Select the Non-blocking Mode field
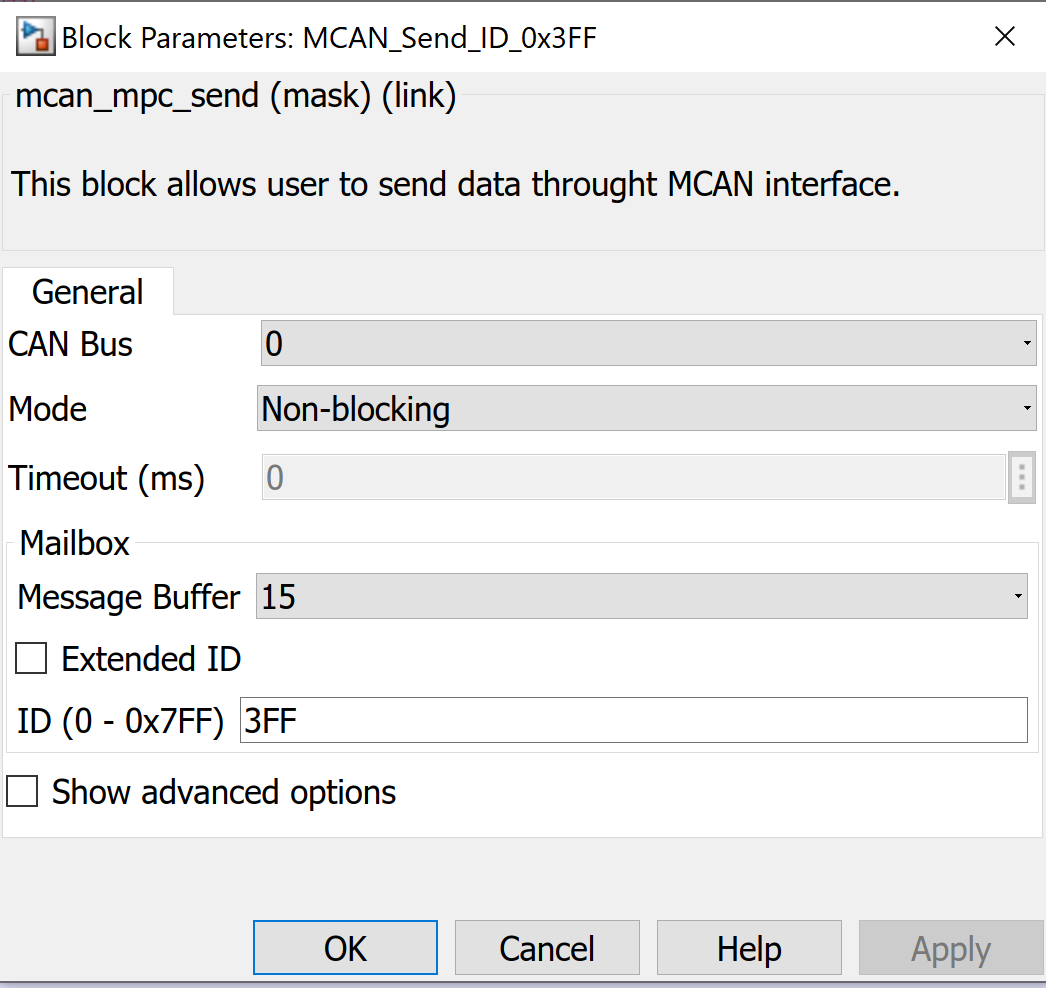1046x988 pixels. 600,408
